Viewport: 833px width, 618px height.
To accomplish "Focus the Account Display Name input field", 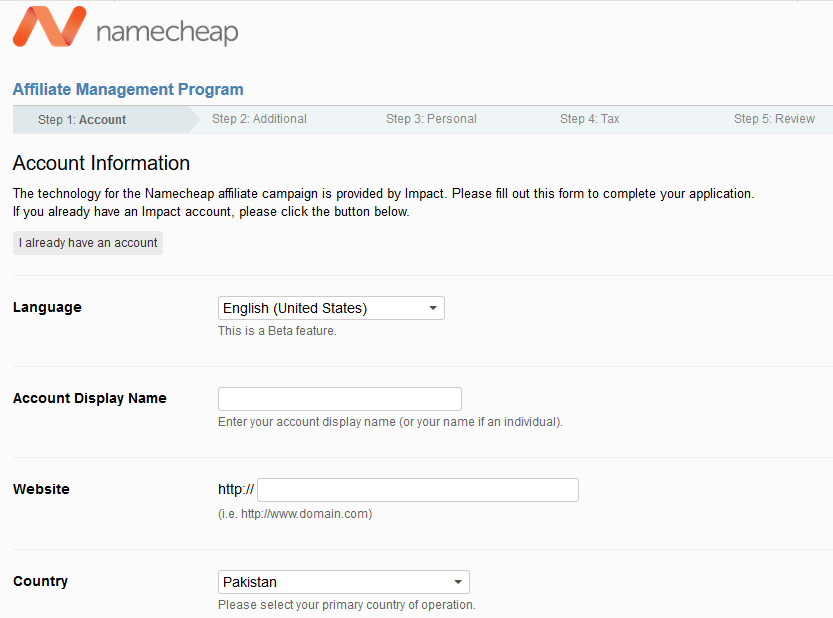I will [x=339, y=399].
